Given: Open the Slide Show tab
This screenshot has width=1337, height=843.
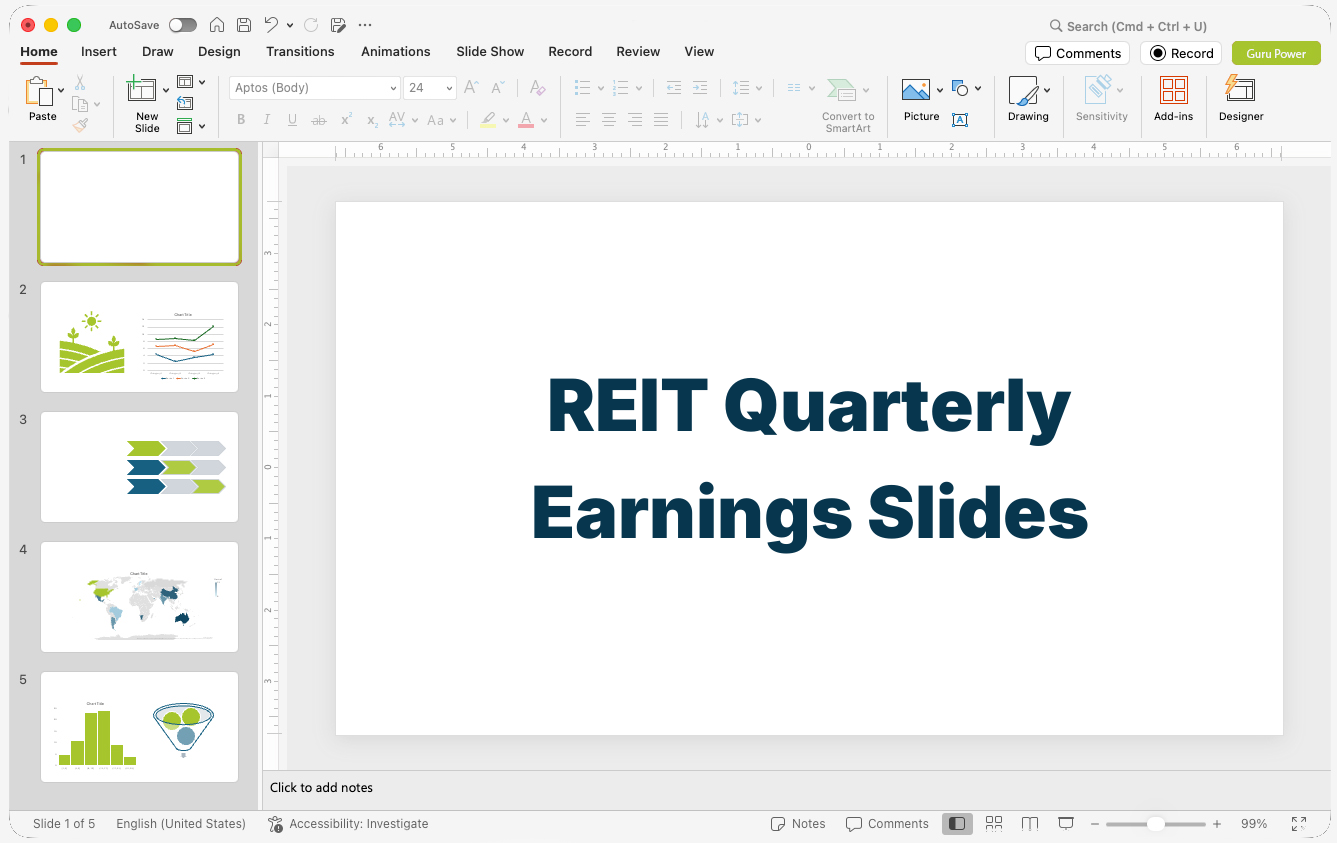Looking at the screenshot, I should (490, 51).
